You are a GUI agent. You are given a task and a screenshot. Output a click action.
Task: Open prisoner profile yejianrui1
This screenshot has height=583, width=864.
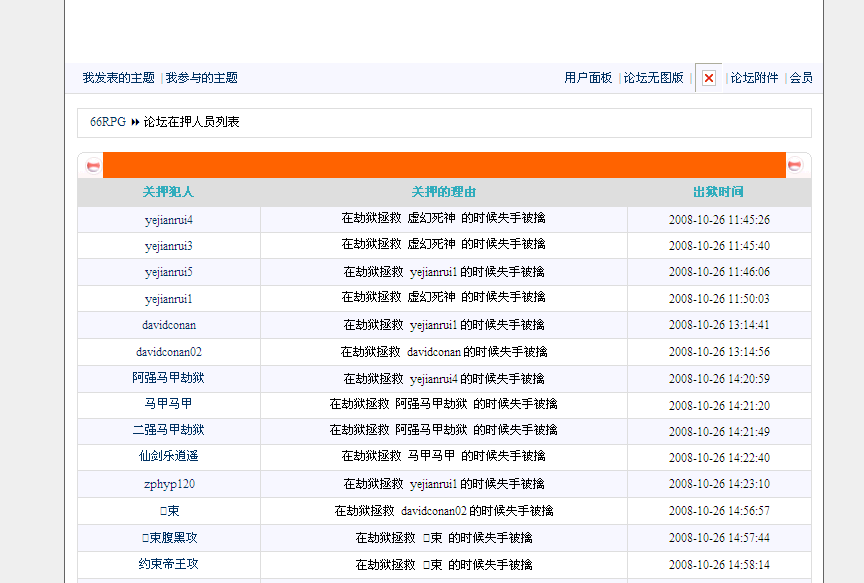click(x=169, y=299)
